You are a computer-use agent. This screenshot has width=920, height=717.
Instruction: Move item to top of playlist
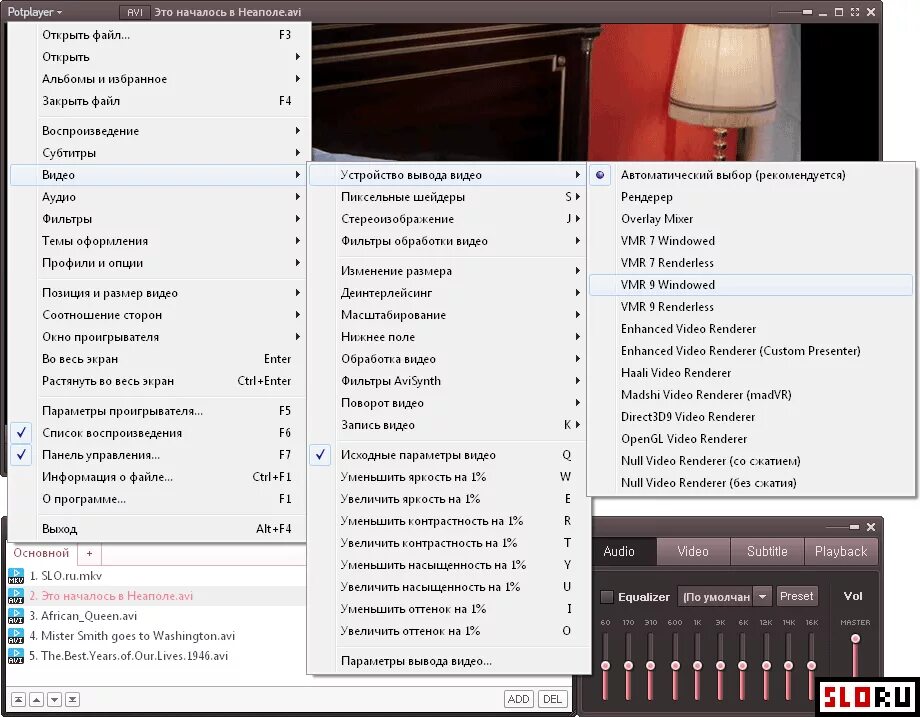pos(18,699)
